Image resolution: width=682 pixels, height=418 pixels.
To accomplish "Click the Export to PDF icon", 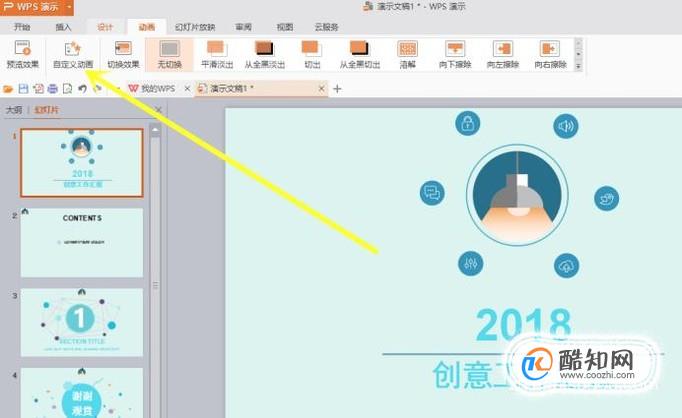I will [38, 89].
